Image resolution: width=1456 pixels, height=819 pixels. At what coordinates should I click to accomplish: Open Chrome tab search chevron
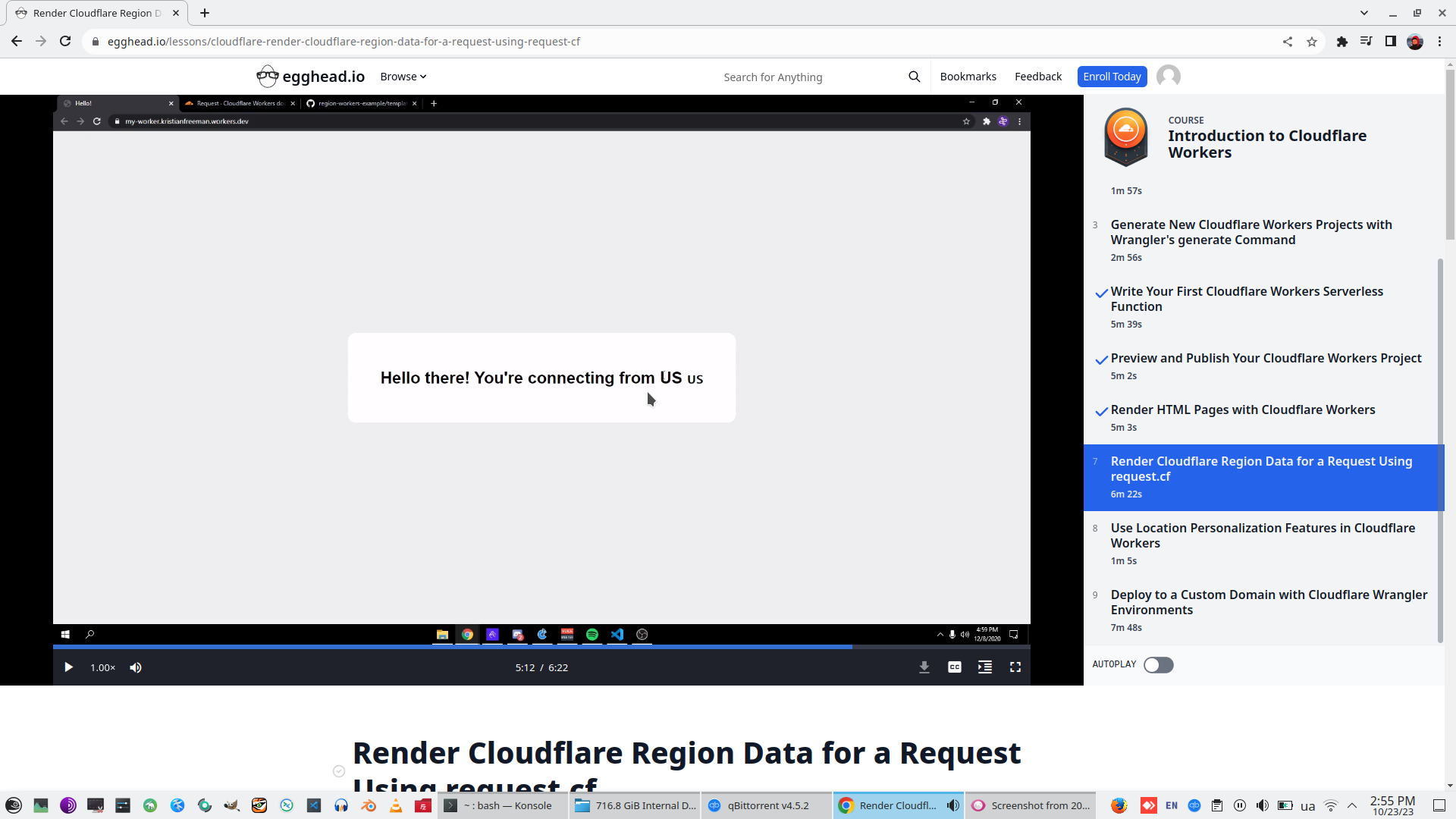point(1363,13)
